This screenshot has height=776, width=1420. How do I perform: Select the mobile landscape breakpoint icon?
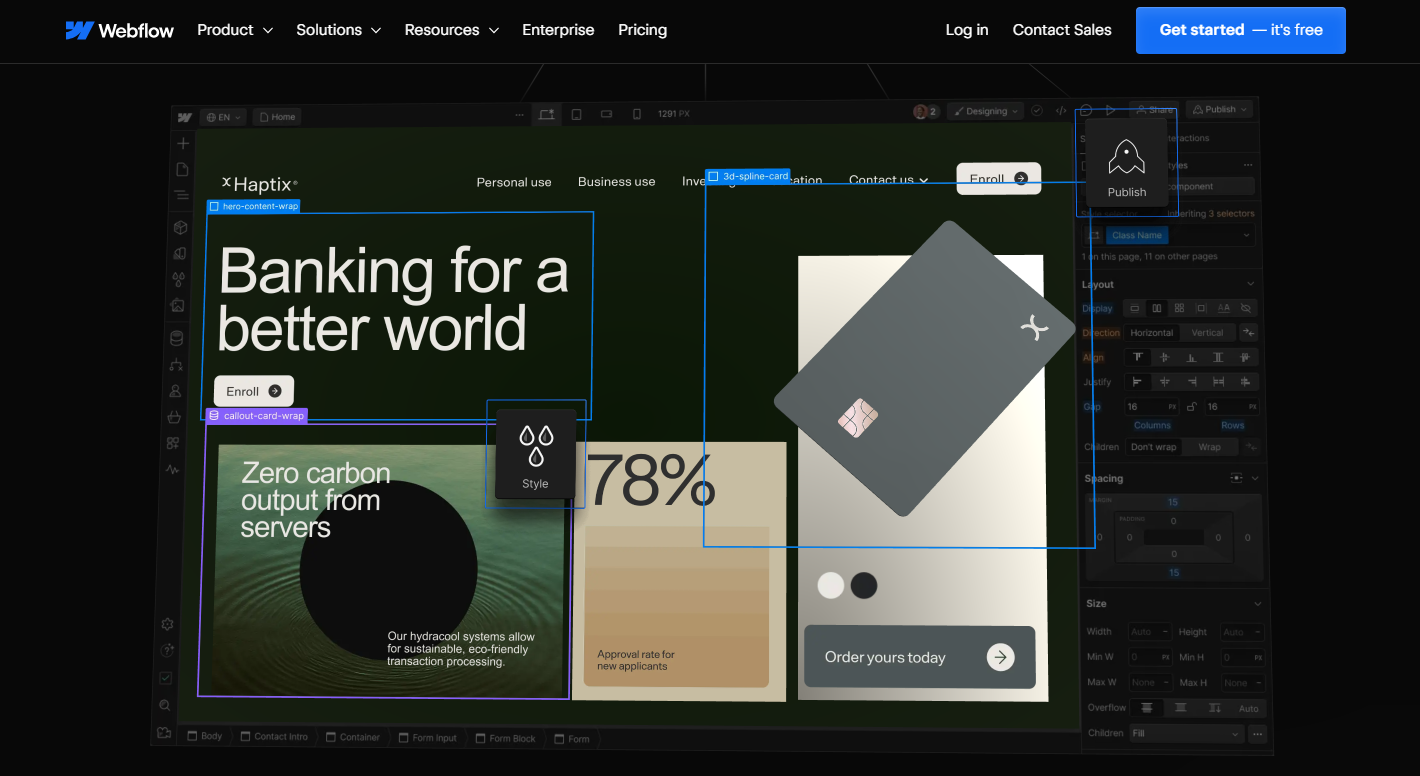coord(606,114)
